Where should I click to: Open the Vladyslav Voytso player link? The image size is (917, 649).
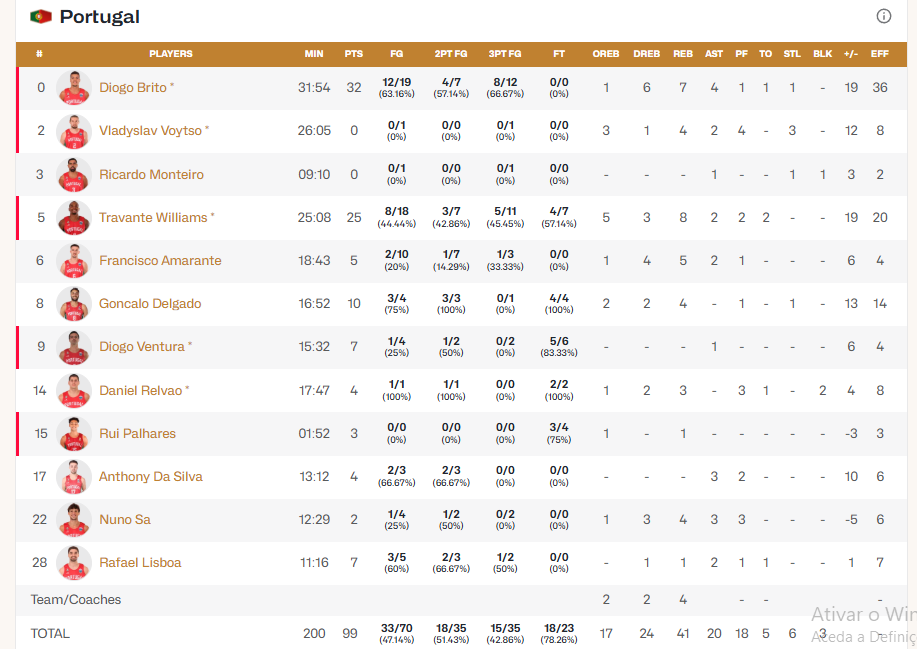tap(150, 131)
